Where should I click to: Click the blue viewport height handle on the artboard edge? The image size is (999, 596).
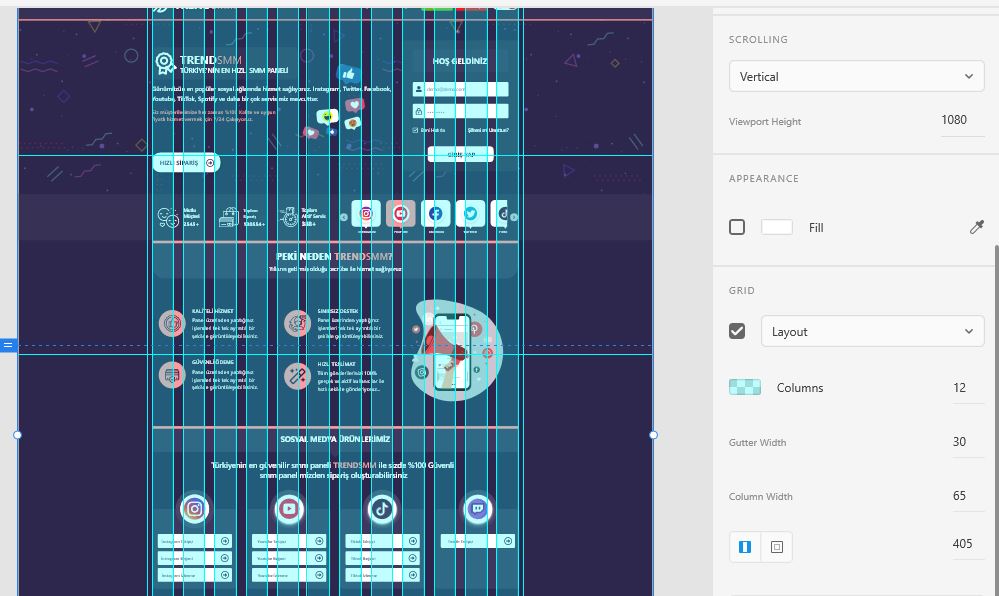click(8, 345)
